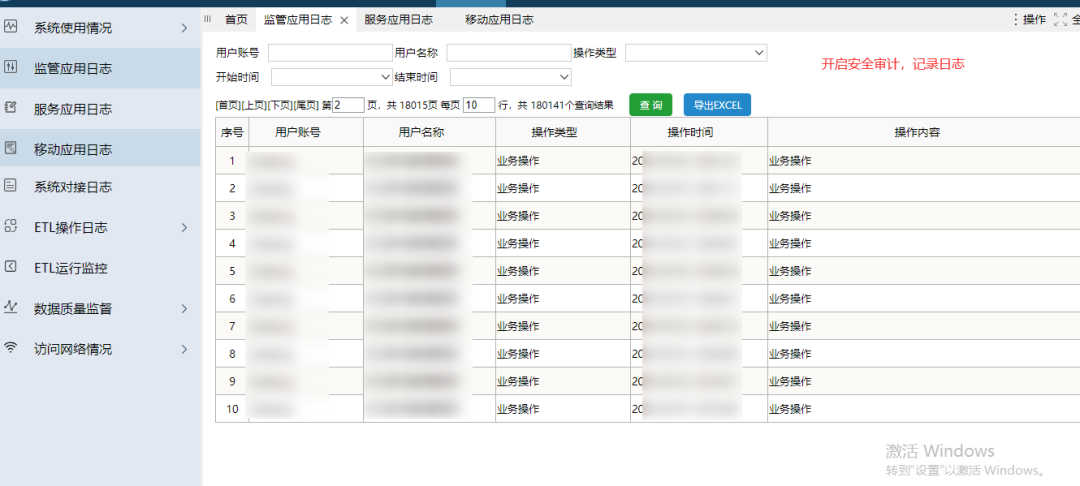Click the ETL运行监控 sidebar icon
The width and height of the screenshot is (1080, 486).
click(11, 267)
